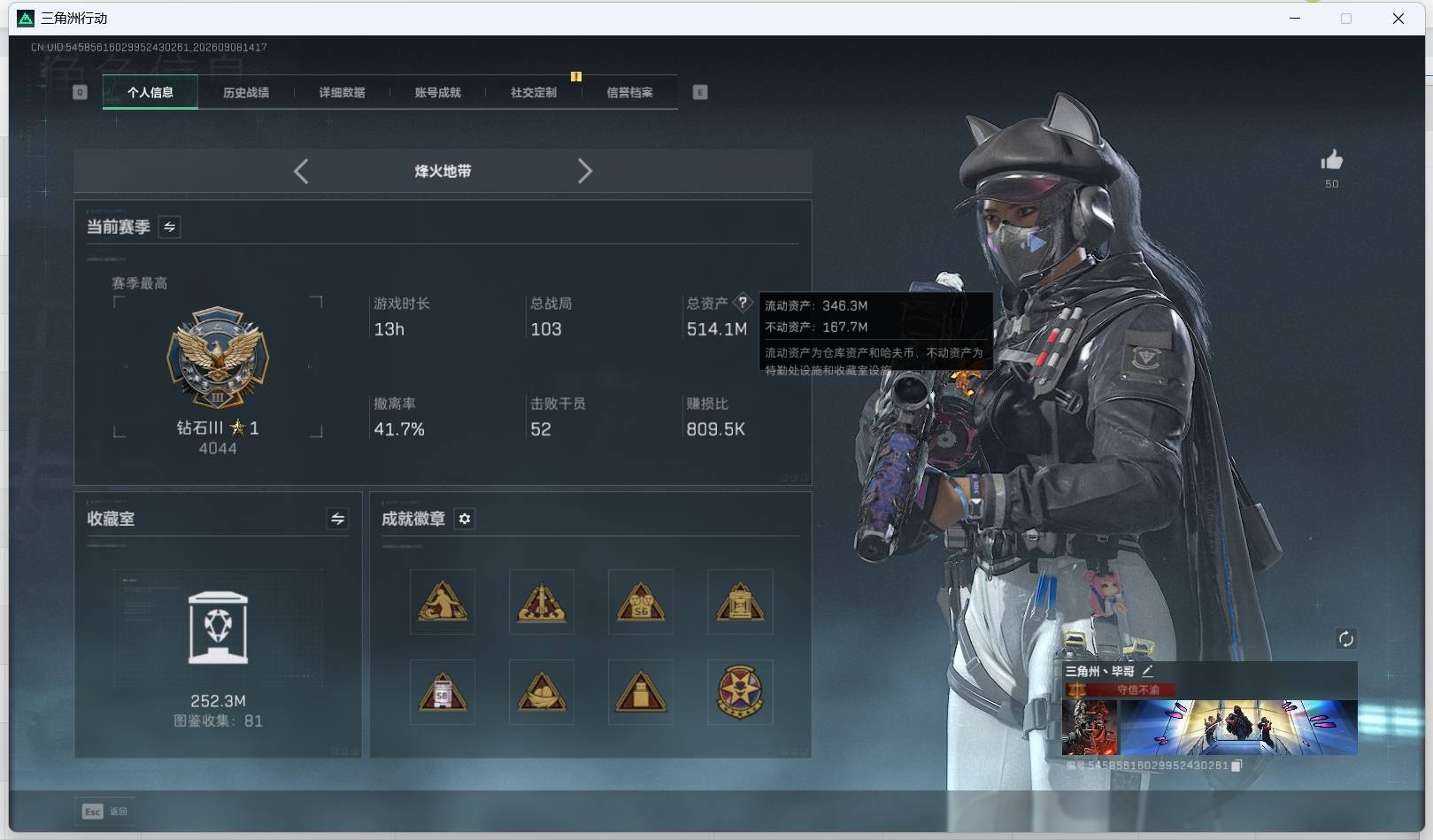Viewport: 1433px width, 840px height.
Task: Open 成就徽章 badge settings gear
Action: click(x=465, y=519)
